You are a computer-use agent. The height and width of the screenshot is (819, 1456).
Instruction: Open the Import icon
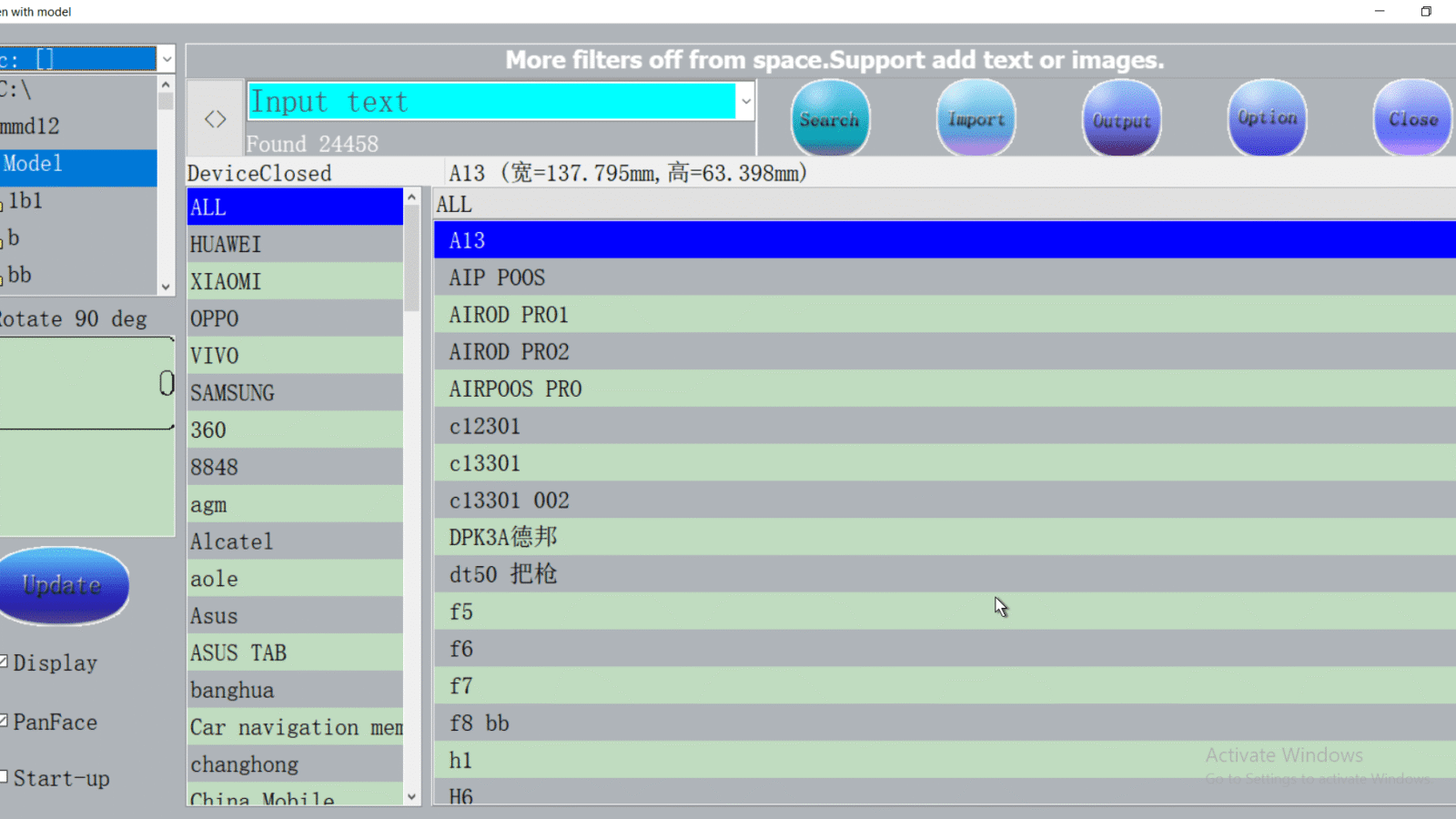click(976, 118)
